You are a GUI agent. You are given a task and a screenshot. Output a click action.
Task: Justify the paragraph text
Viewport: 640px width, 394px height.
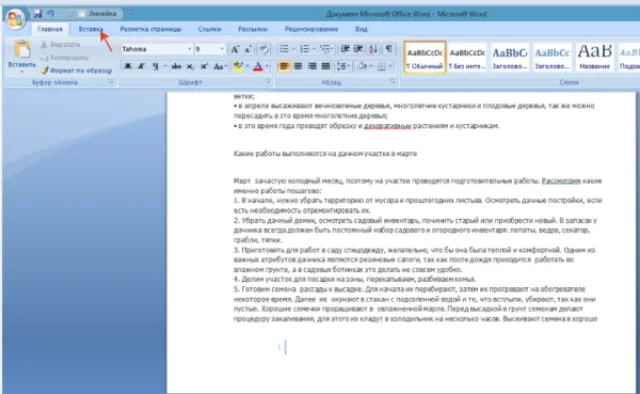point(325,66)
